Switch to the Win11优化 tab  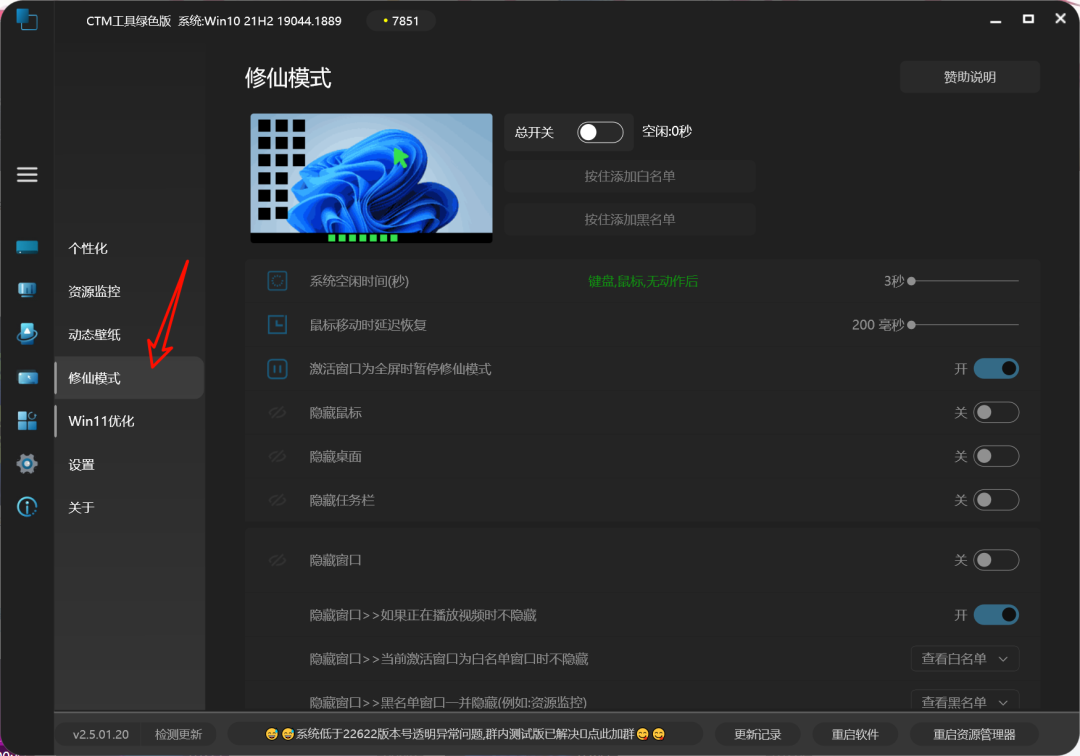click(x=103, y=420)
